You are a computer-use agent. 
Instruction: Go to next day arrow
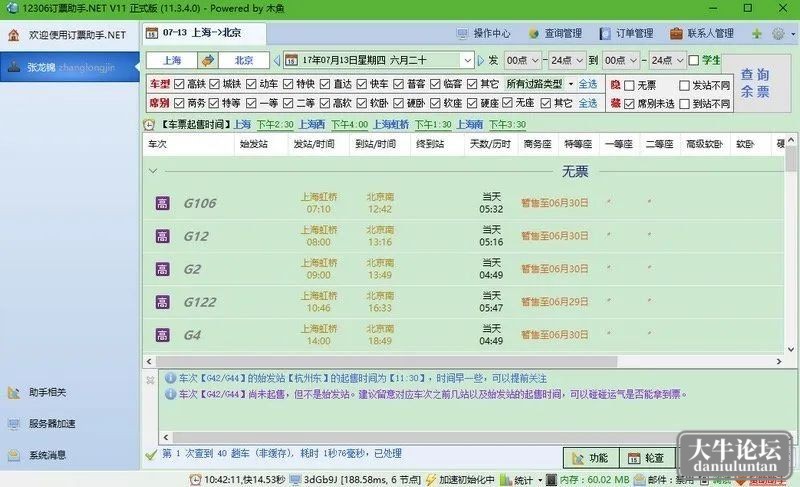click(x=480, y=61)
